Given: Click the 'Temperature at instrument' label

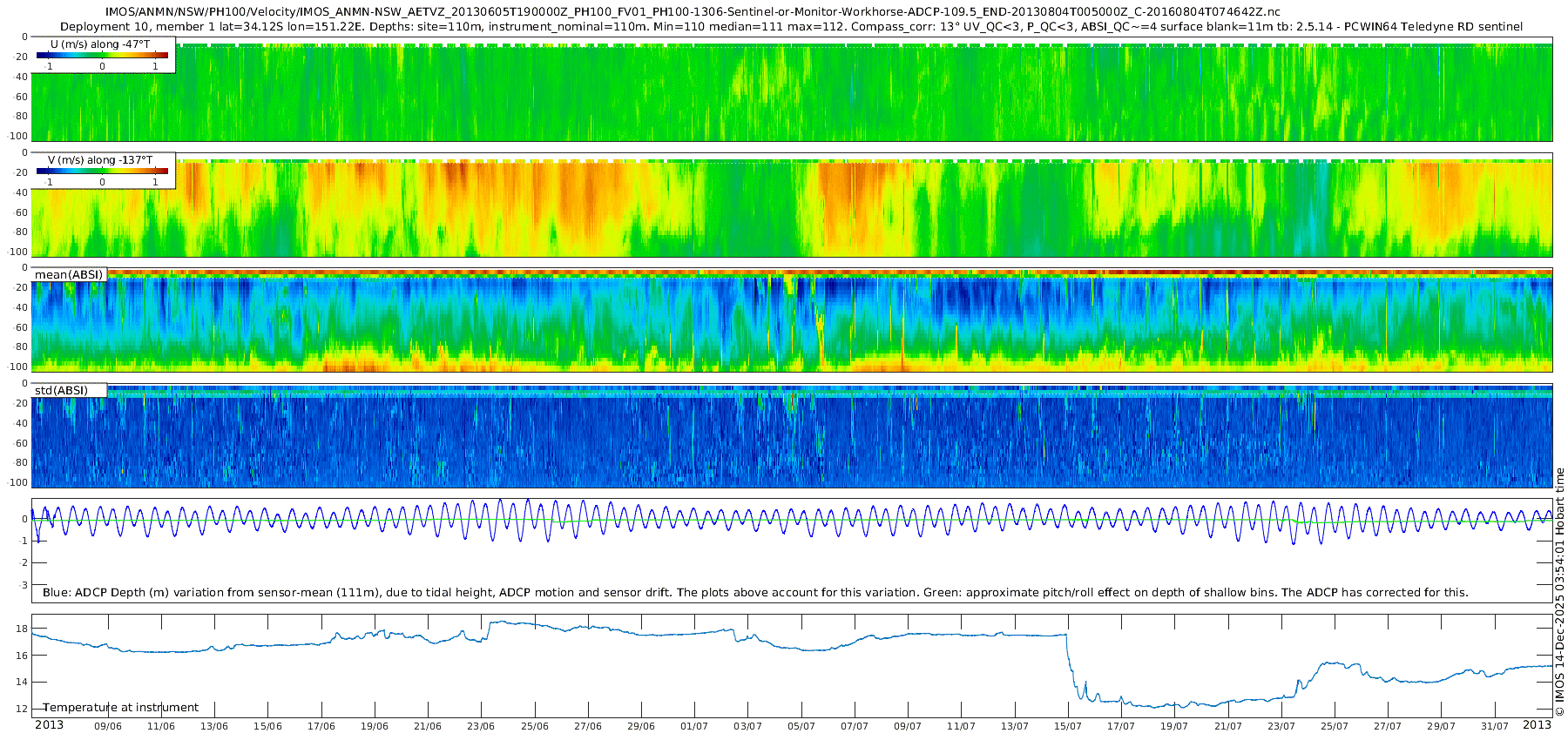Looking at the screenshot, I should coord(121,708).
